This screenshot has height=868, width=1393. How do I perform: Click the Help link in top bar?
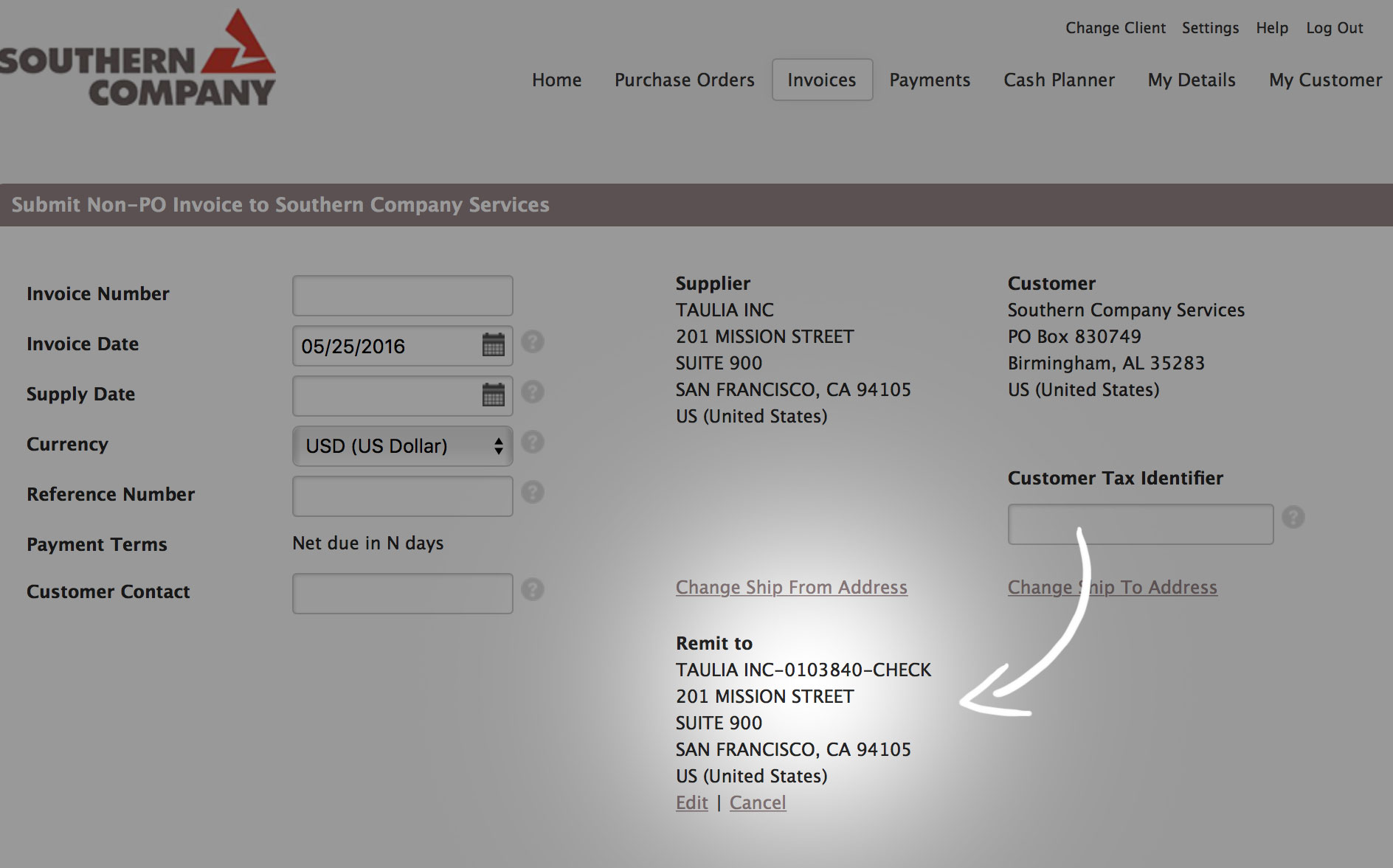1272,28
